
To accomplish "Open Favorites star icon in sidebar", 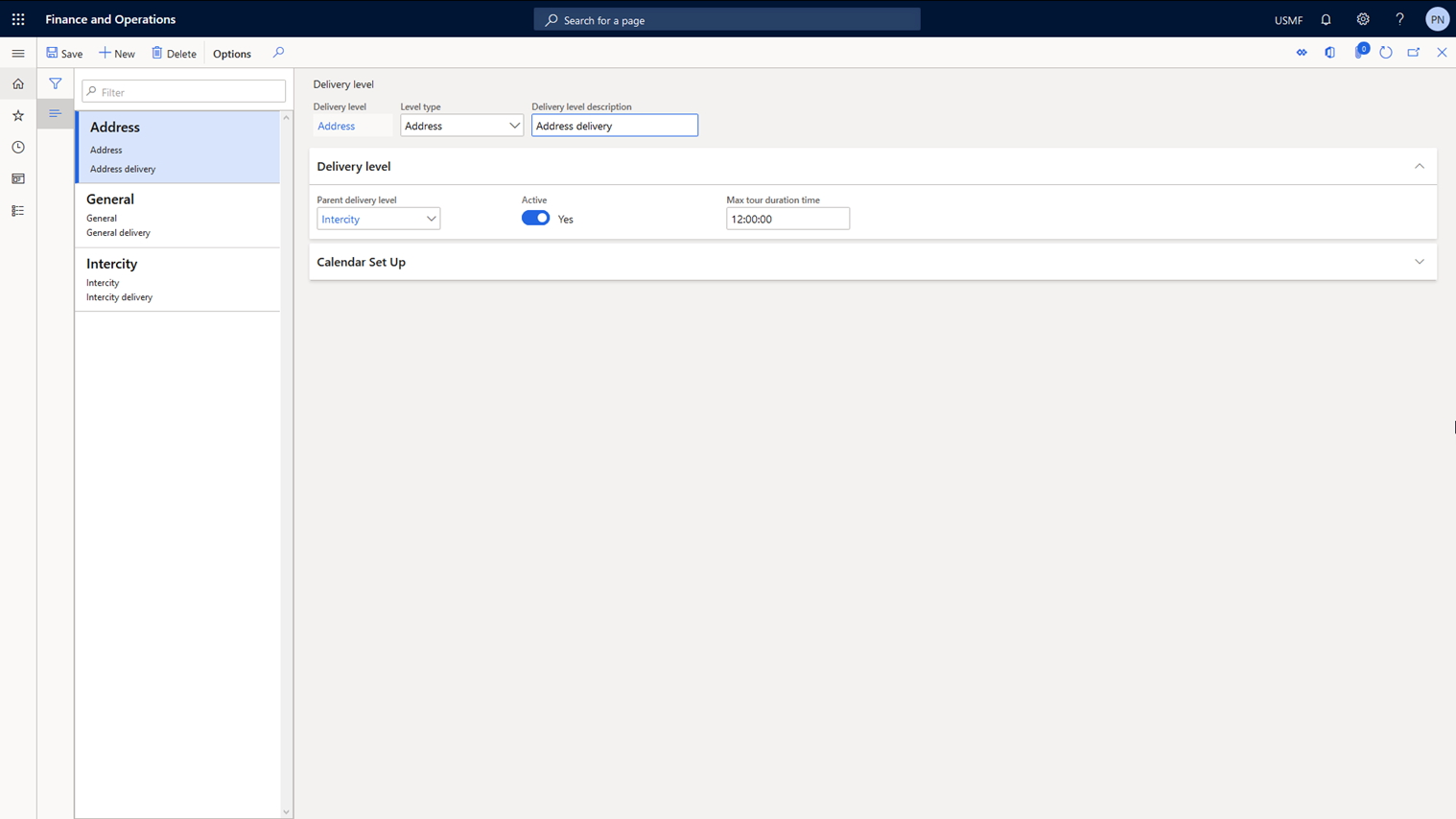I will 18,116.
